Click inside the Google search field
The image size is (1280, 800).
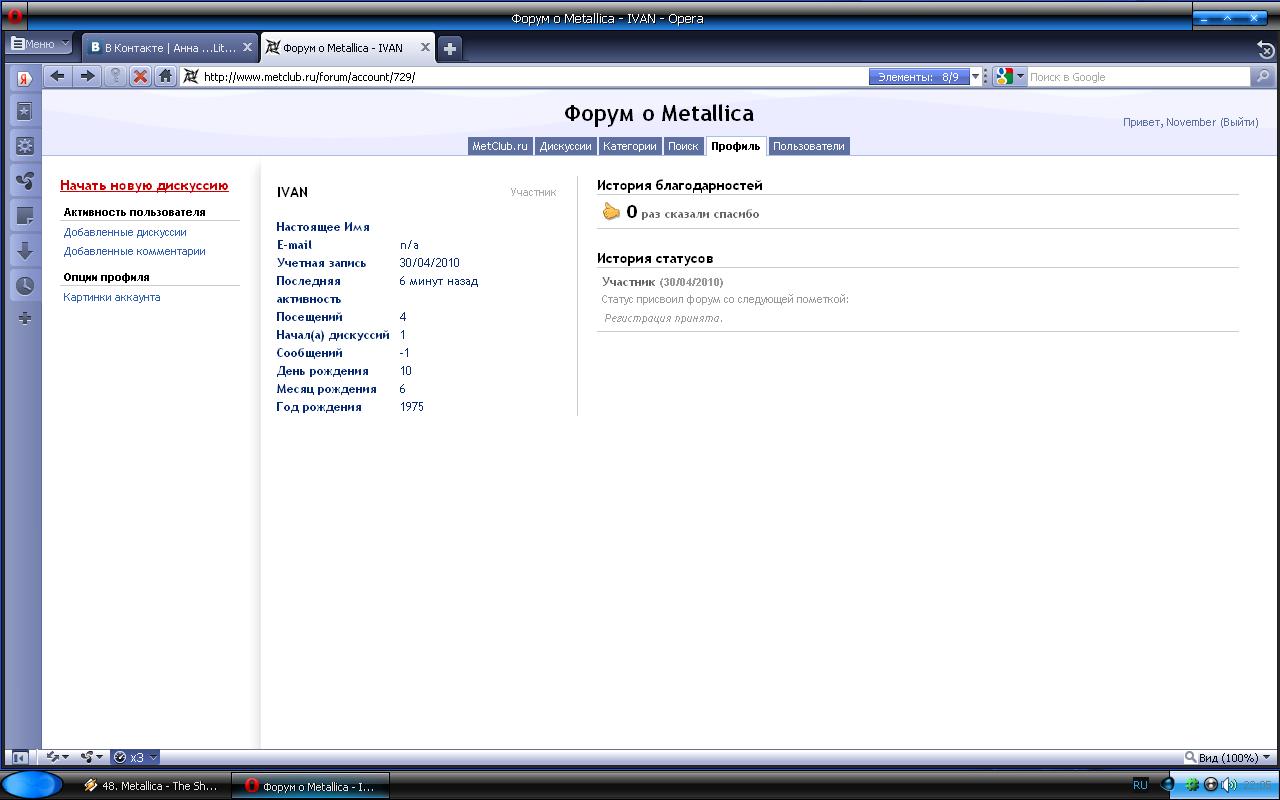click(x=1135, y=77)
